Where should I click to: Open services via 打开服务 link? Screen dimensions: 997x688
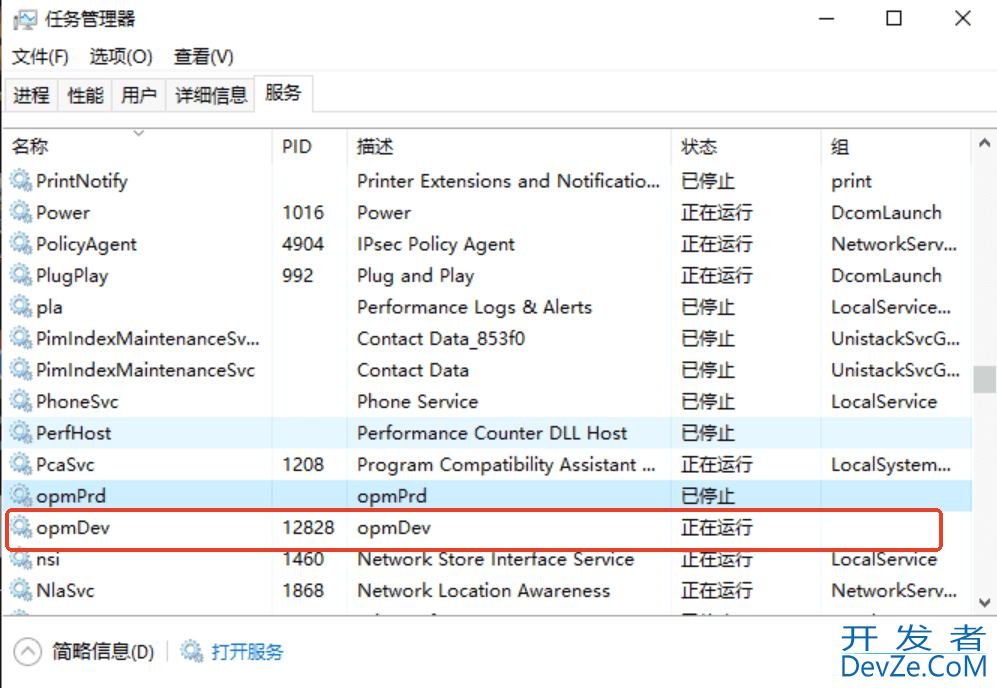click(x=247, y=652)
